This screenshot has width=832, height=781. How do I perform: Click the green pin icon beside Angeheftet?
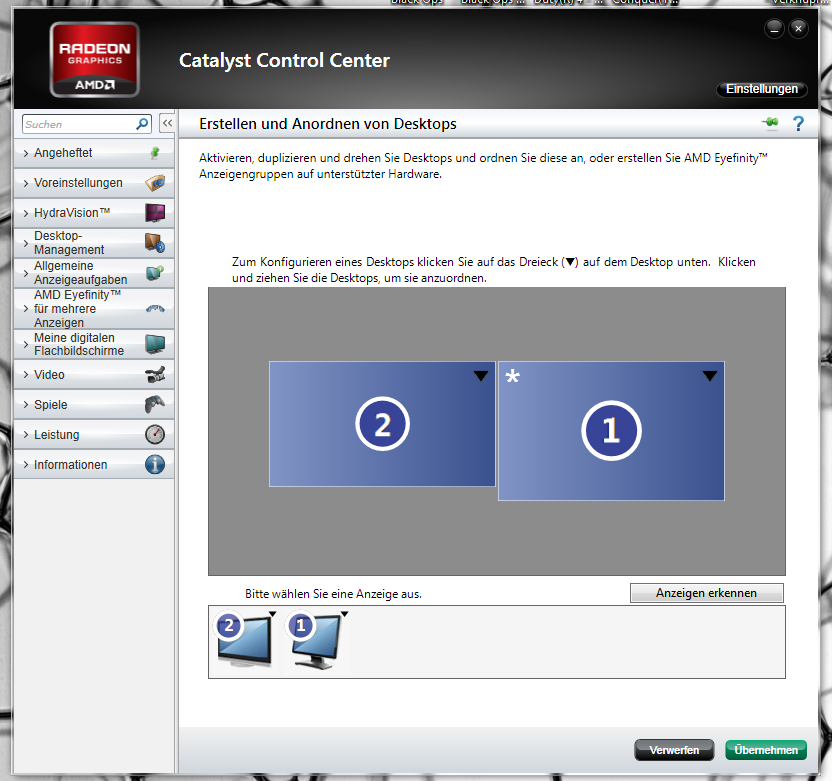tap(155, 153)
